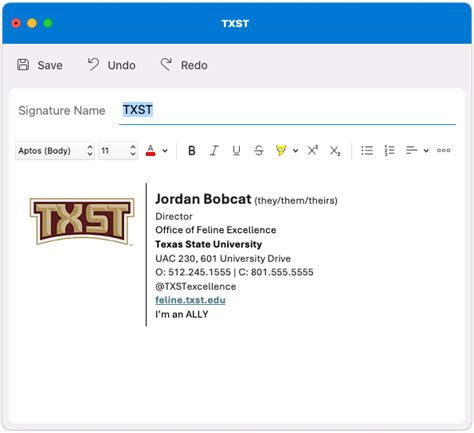The height and width of the screenshot is (433, 474).
Task: Click the Redo arrow icon
Action: coord(166,64)
